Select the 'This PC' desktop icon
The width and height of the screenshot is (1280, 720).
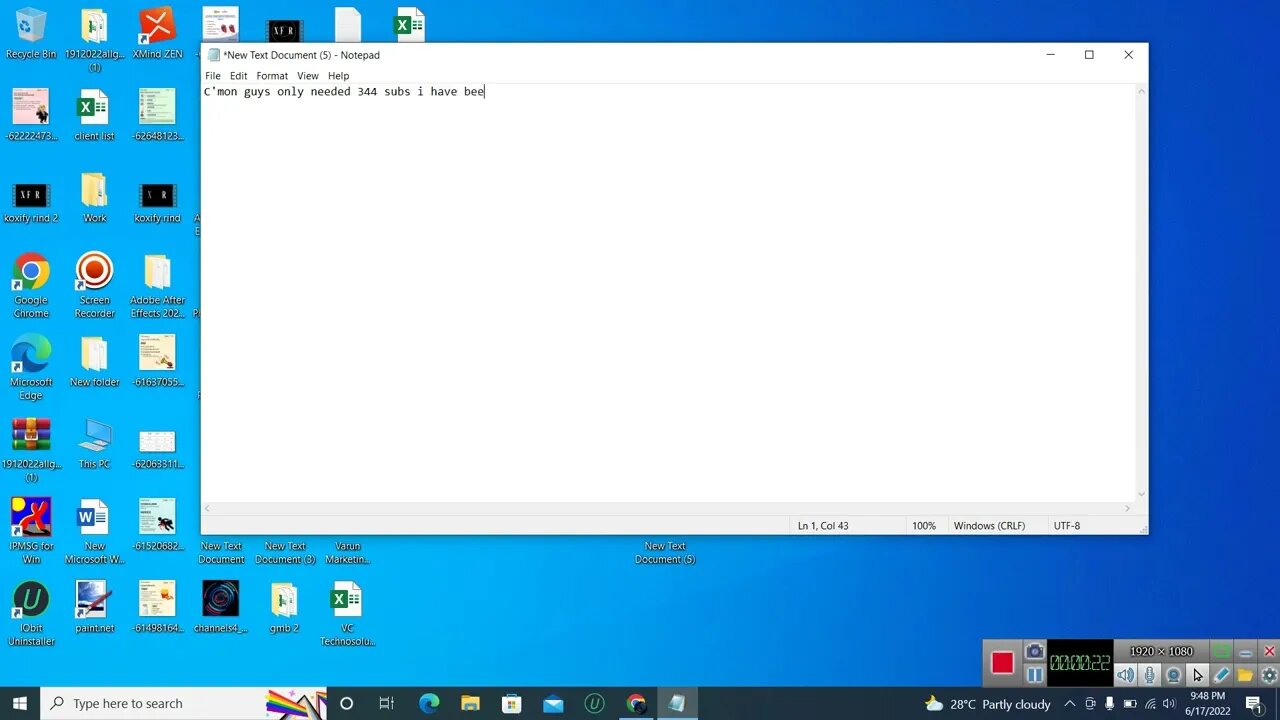pyautogui.click(x=94, y=444)
